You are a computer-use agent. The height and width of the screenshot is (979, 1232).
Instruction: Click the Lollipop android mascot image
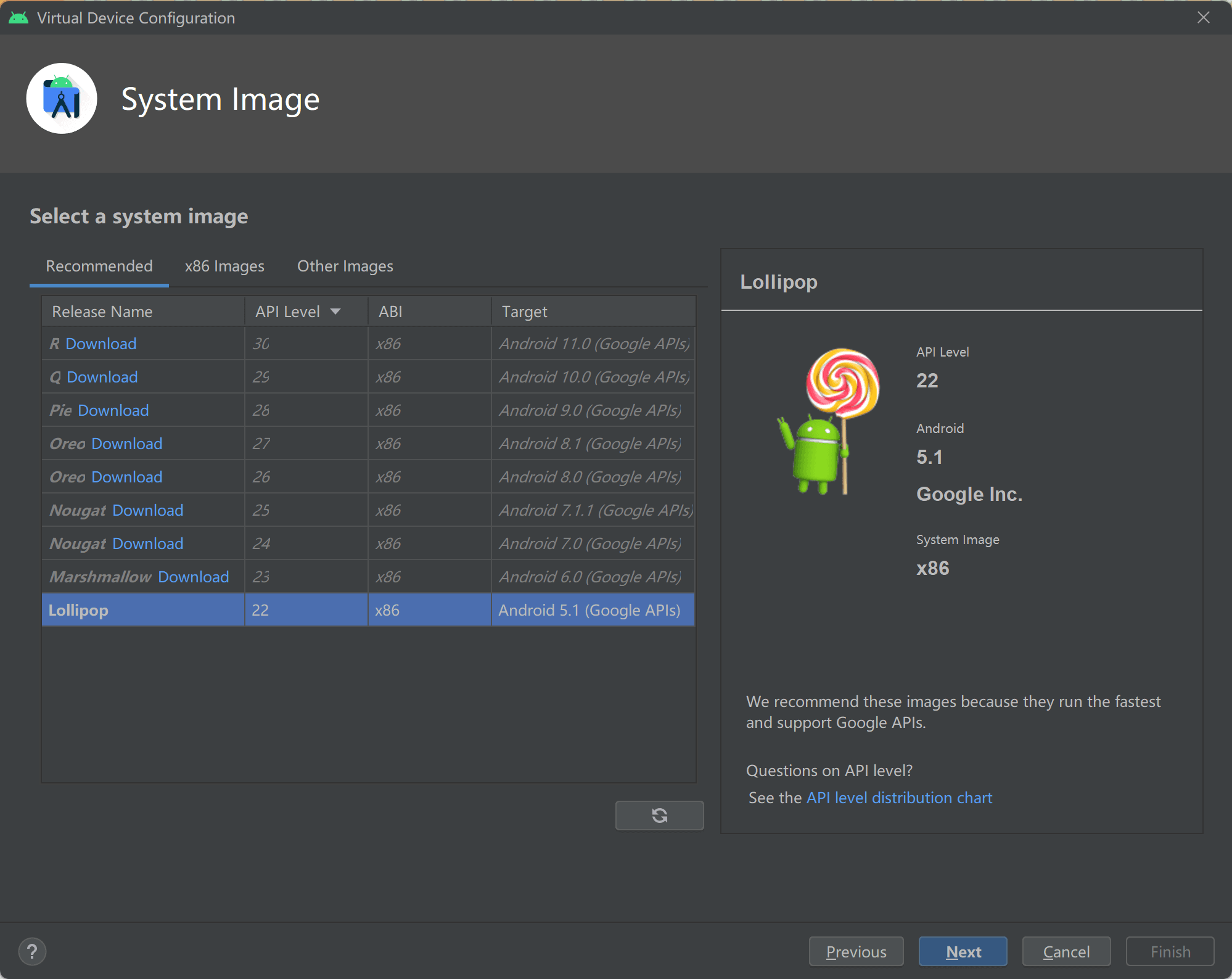[828, 421]
